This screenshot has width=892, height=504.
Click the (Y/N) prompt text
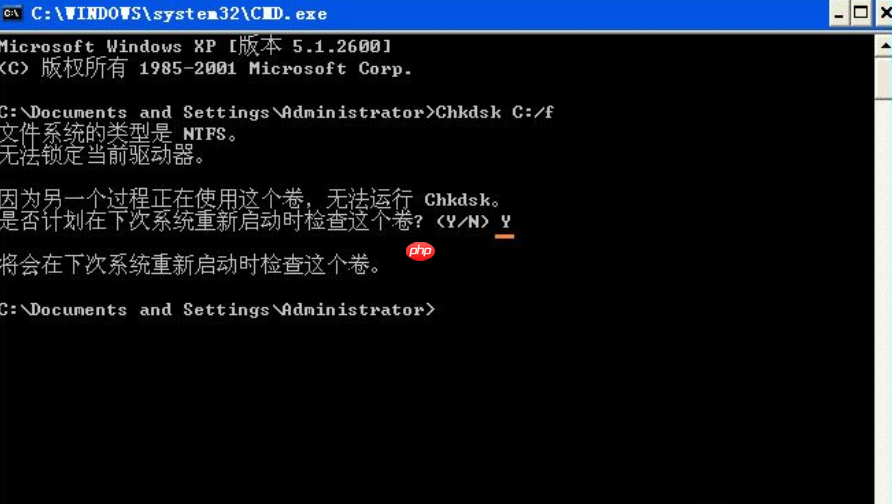pyautogui.click(x=462, y=222)
